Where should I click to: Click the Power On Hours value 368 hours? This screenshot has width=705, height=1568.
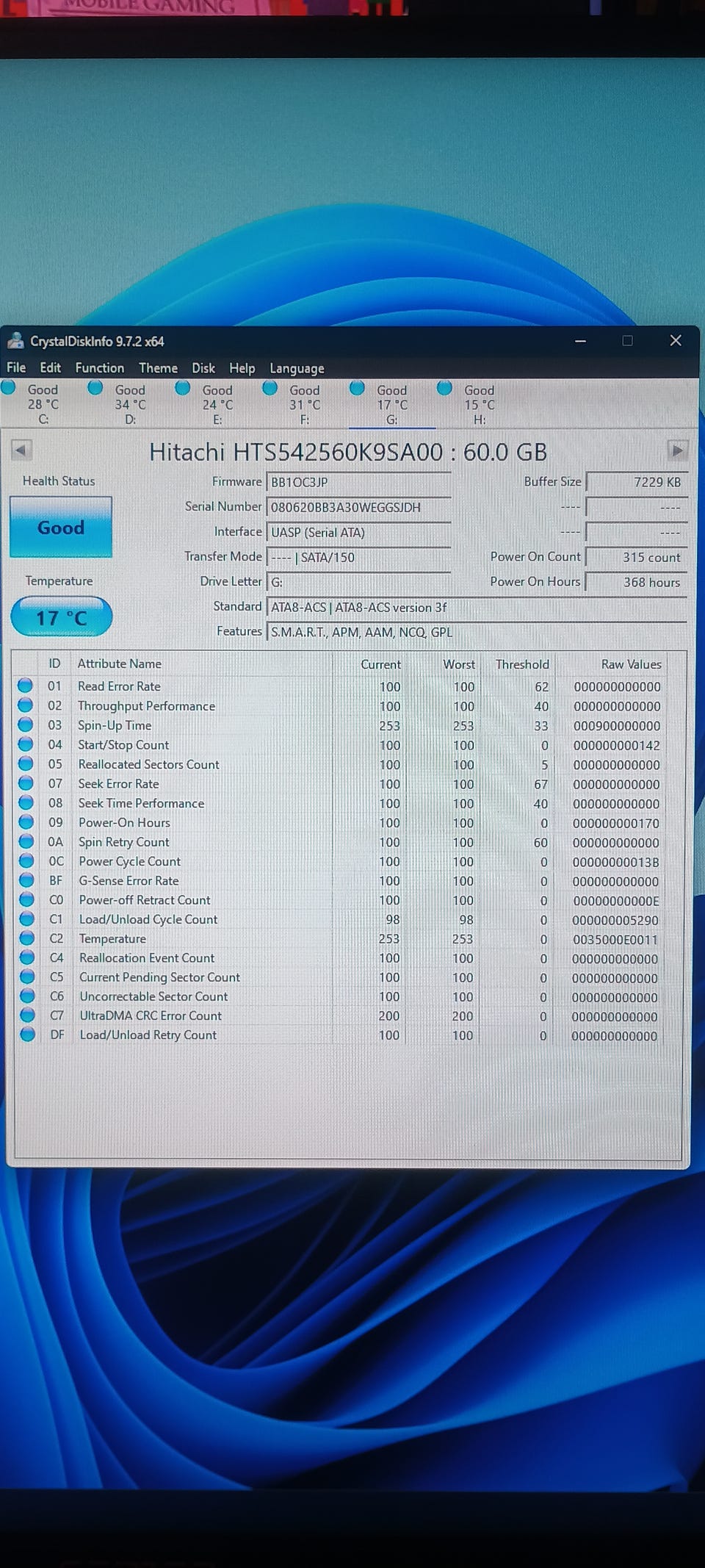pos(636,583)
